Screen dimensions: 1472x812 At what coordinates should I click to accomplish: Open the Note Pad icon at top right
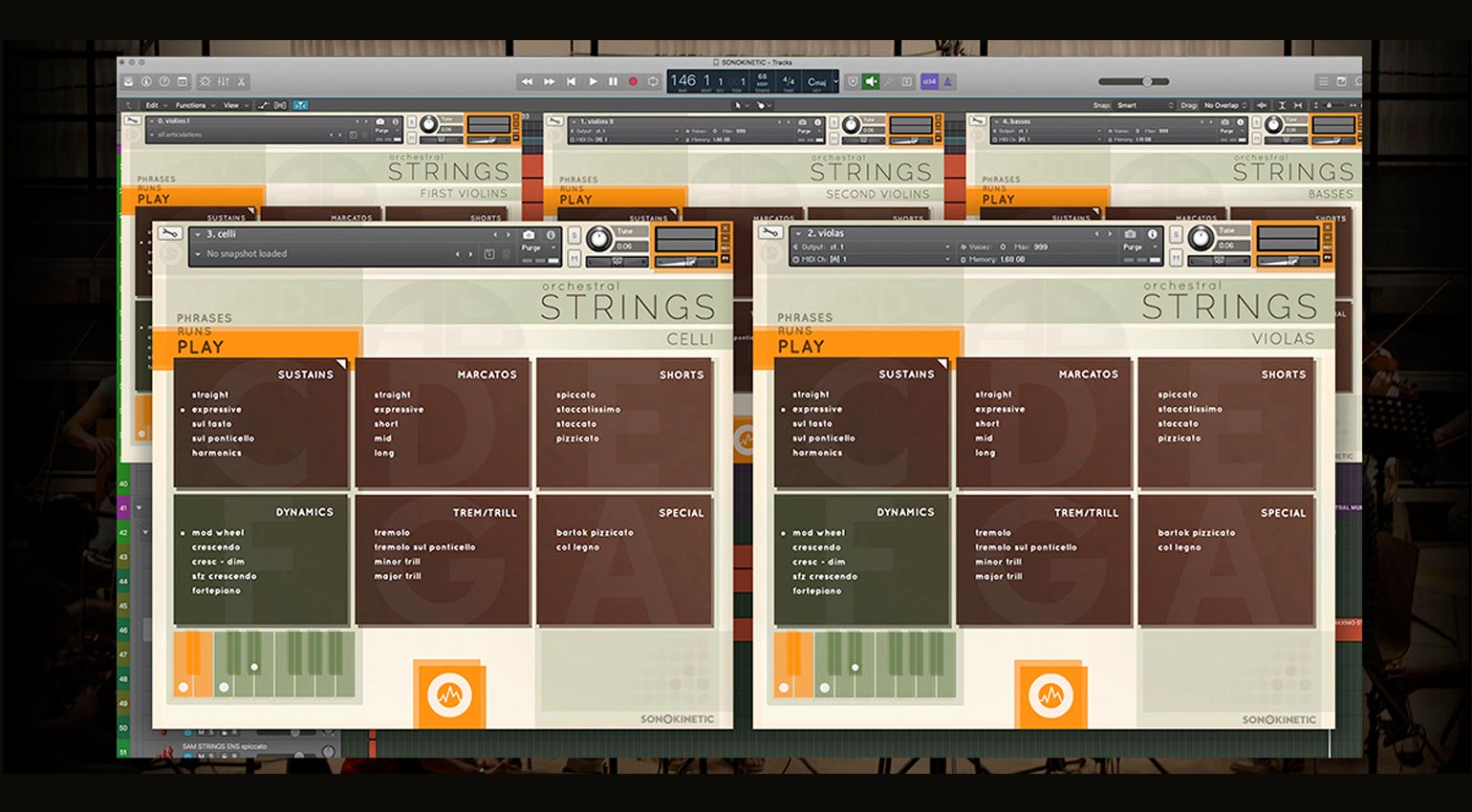(1342, 82)
